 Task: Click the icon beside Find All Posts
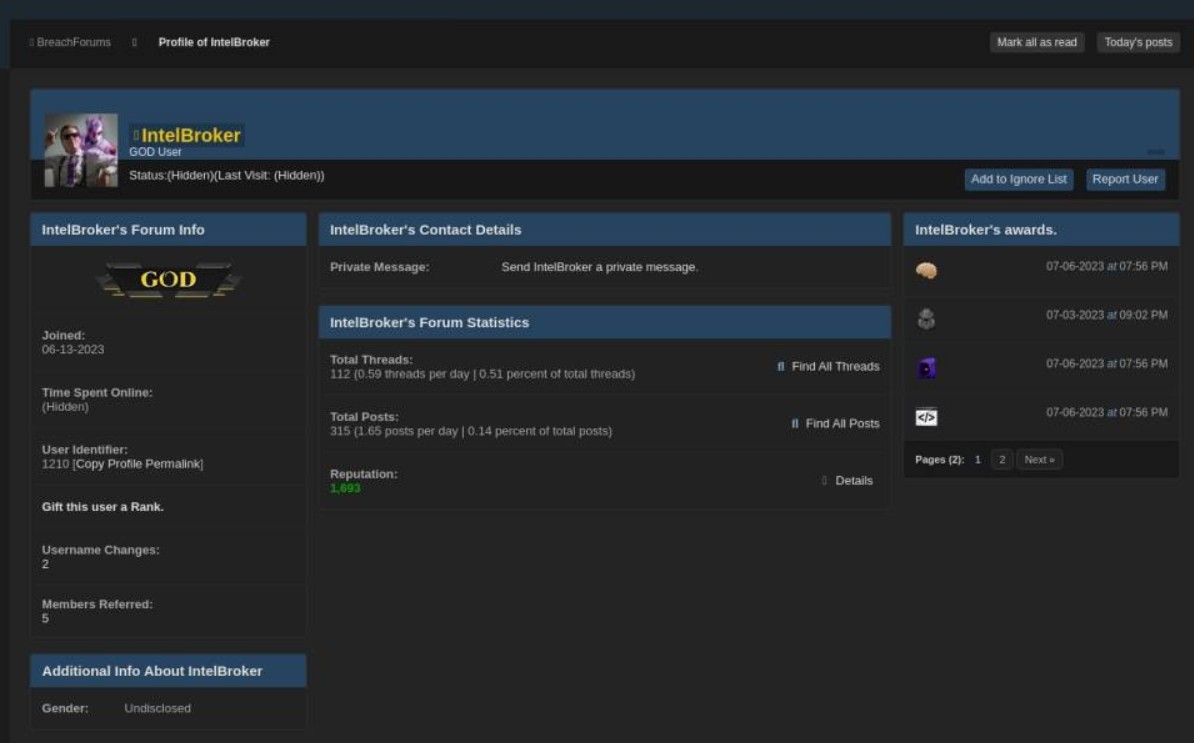795,424
